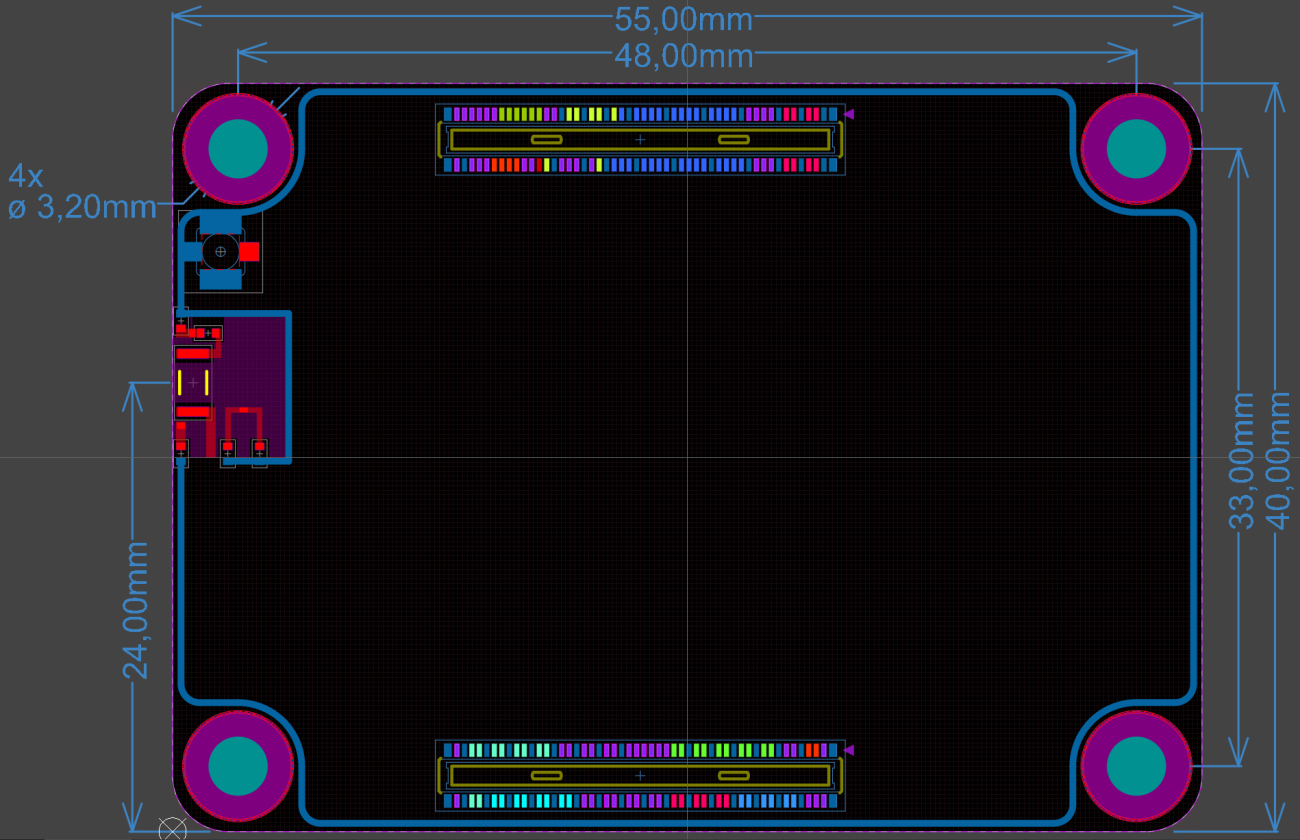
Task: Select the bottom board-to-board connector
Action: [x=640, y=775]
